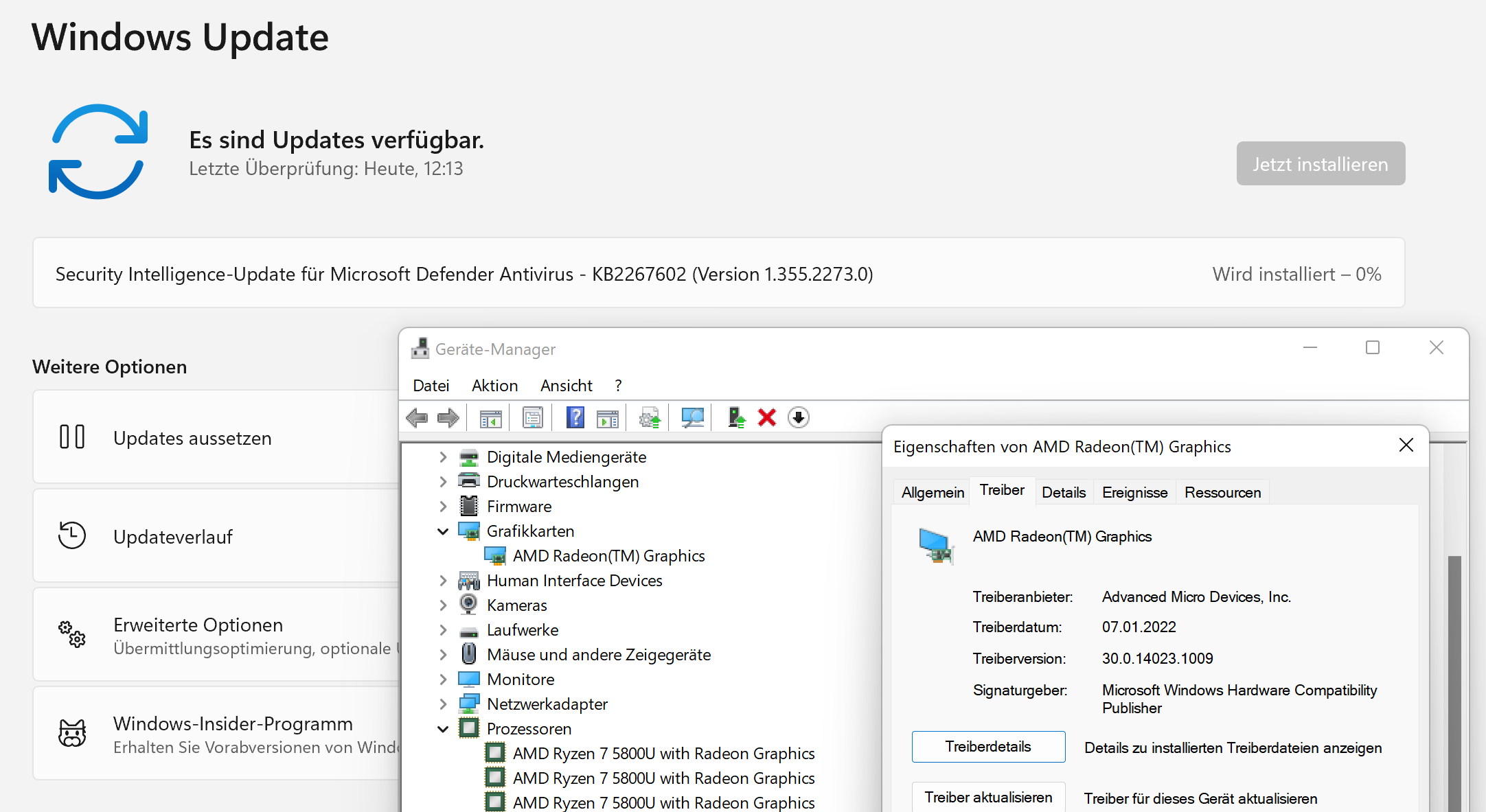1486x812 pixels.
Task: Click the cat icon for Windows-Insider-Programm
Action: tap(72, 733)
